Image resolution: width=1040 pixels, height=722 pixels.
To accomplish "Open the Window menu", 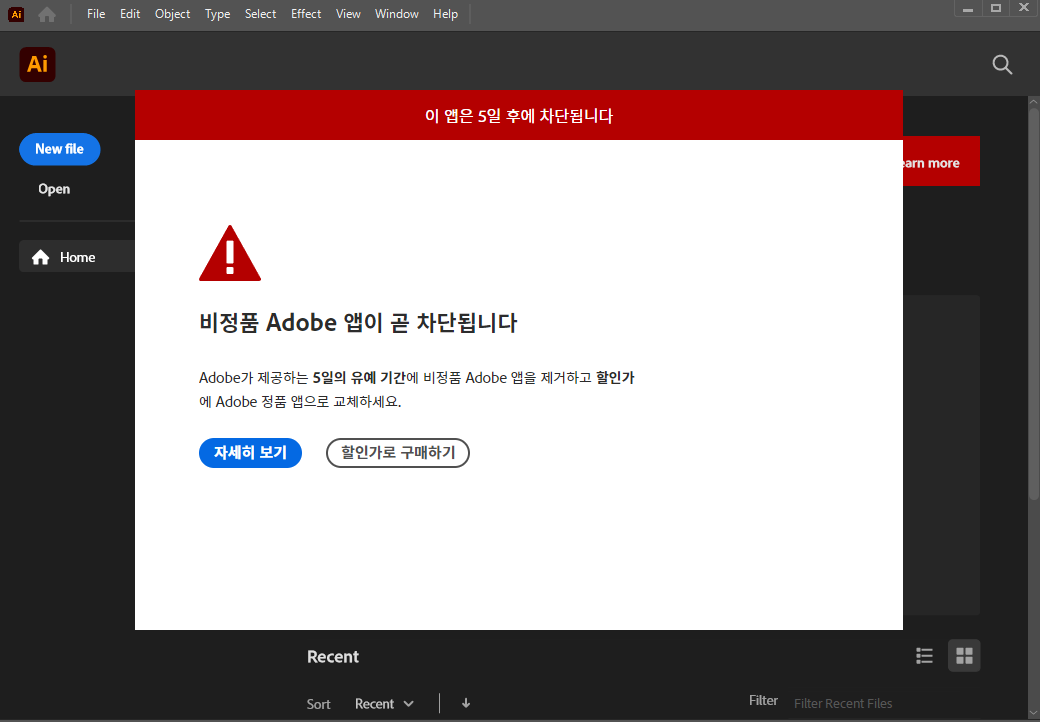I will tap(397, 14).
